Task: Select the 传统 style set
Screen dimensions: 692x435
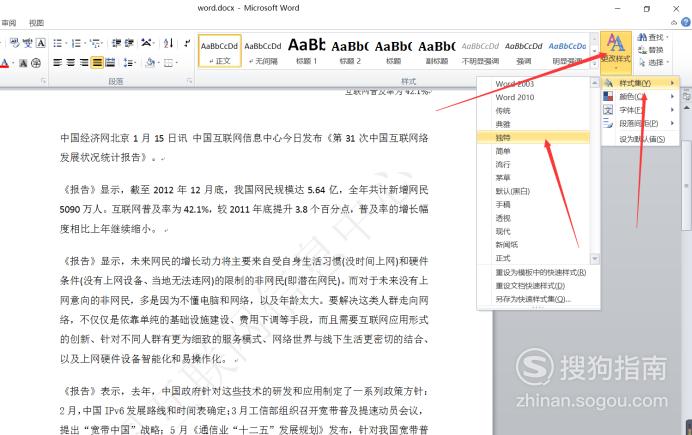Action: coord(533,111)
